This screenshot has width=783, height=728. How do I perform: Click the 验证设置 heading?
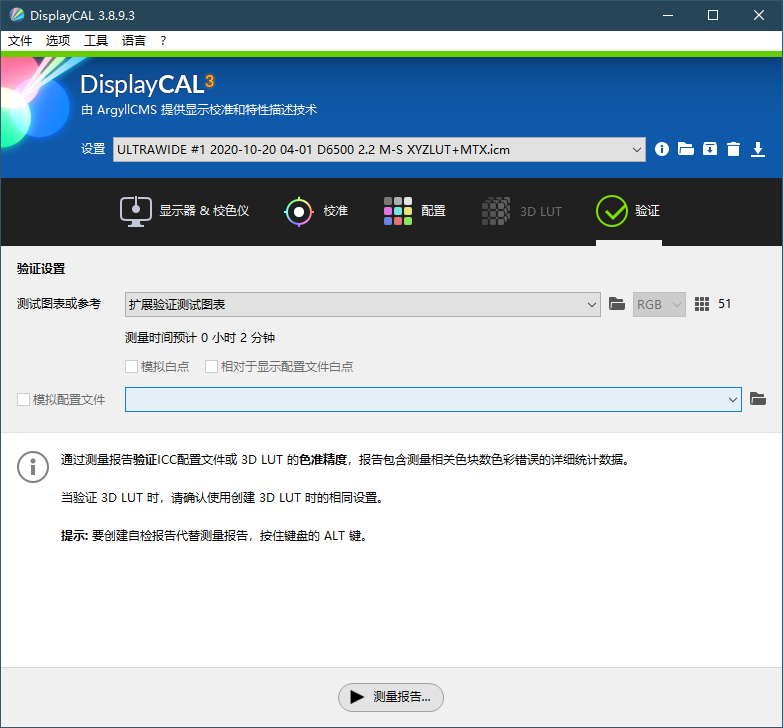pos(41,269)
